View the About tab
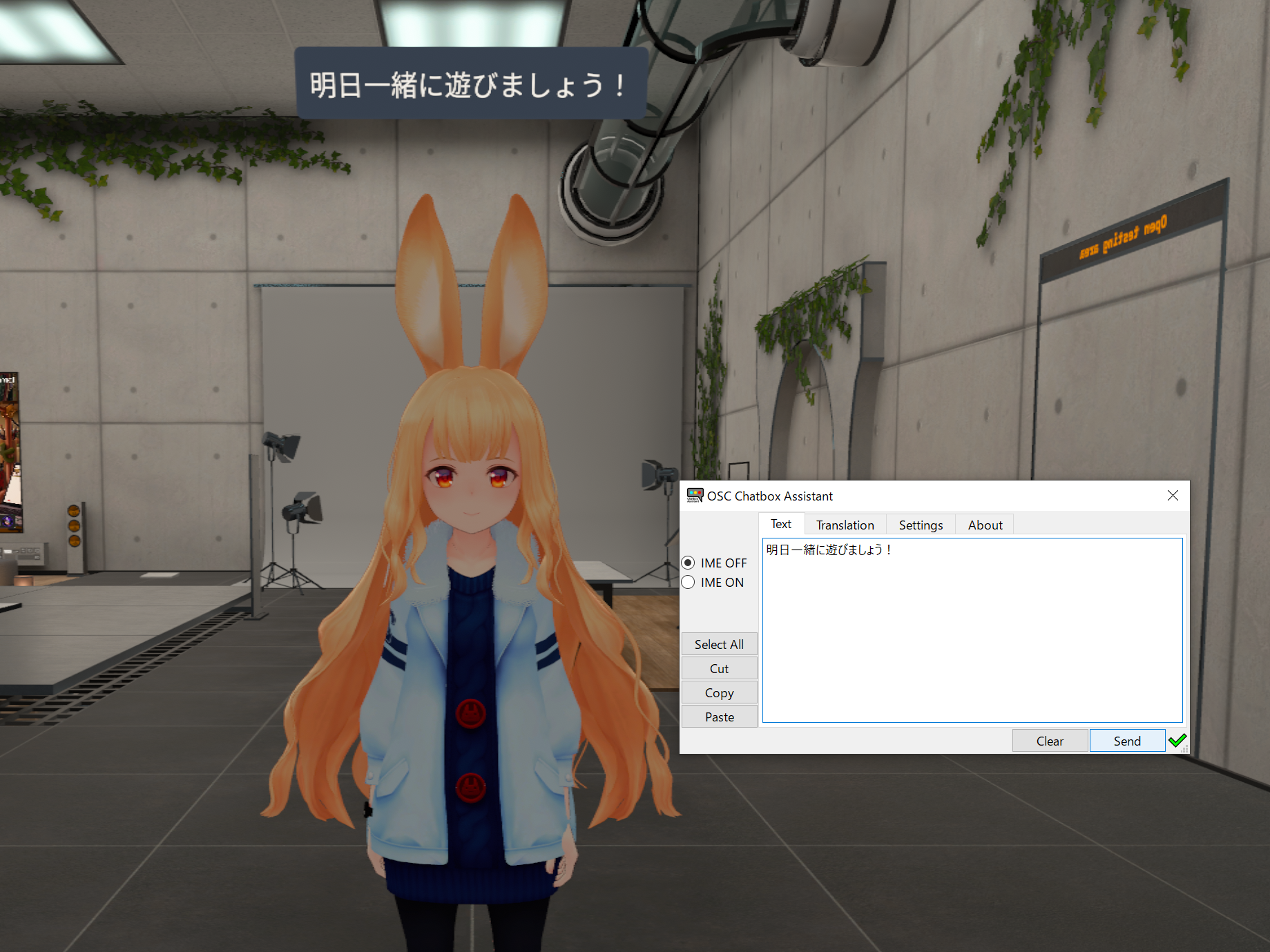1270x952 pixels. point(984,525)
